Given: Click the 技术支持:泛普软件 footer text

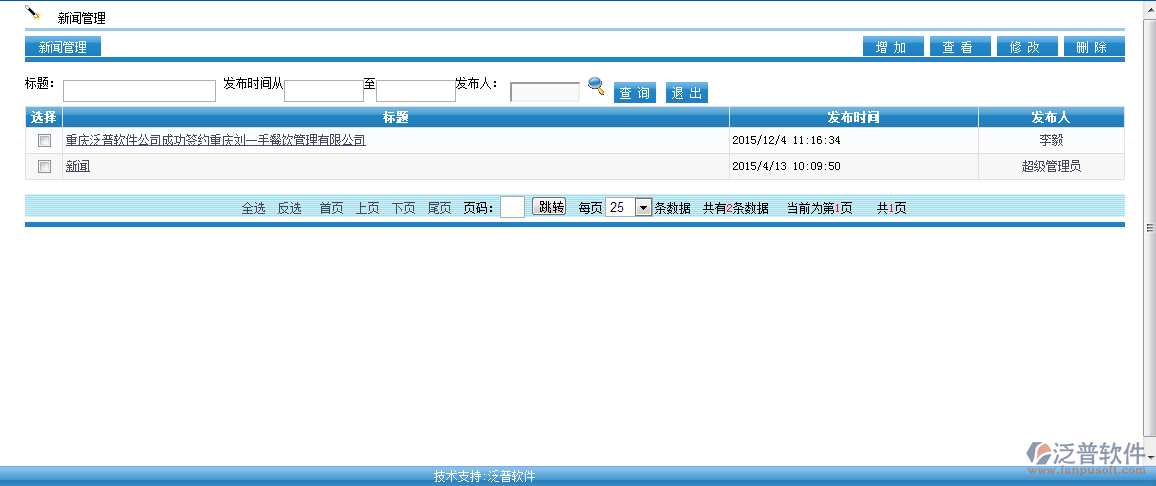Looking at the screenshot, I should 484,476.
